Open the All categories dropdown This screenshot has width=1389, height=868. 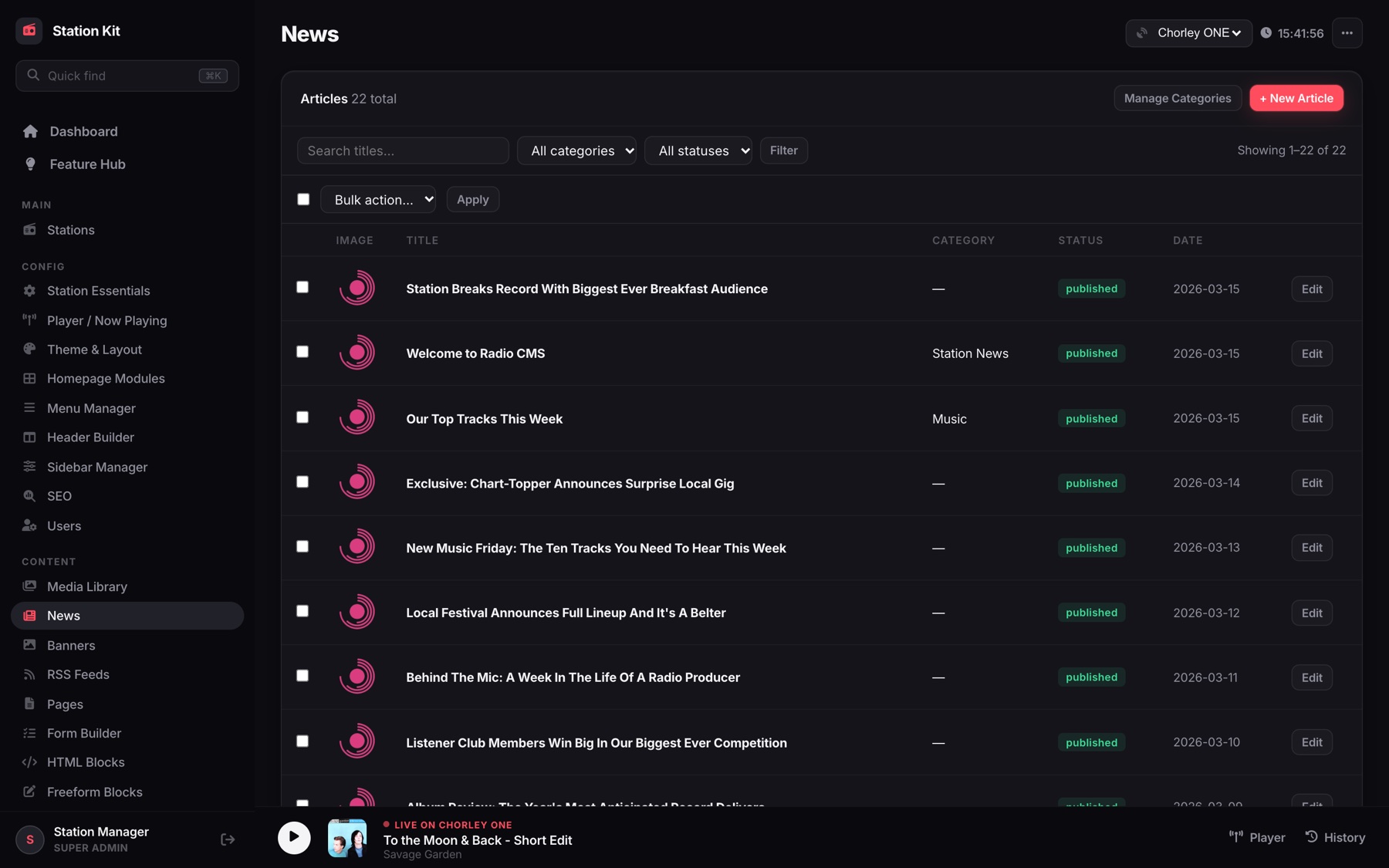[x=576, y=150]
